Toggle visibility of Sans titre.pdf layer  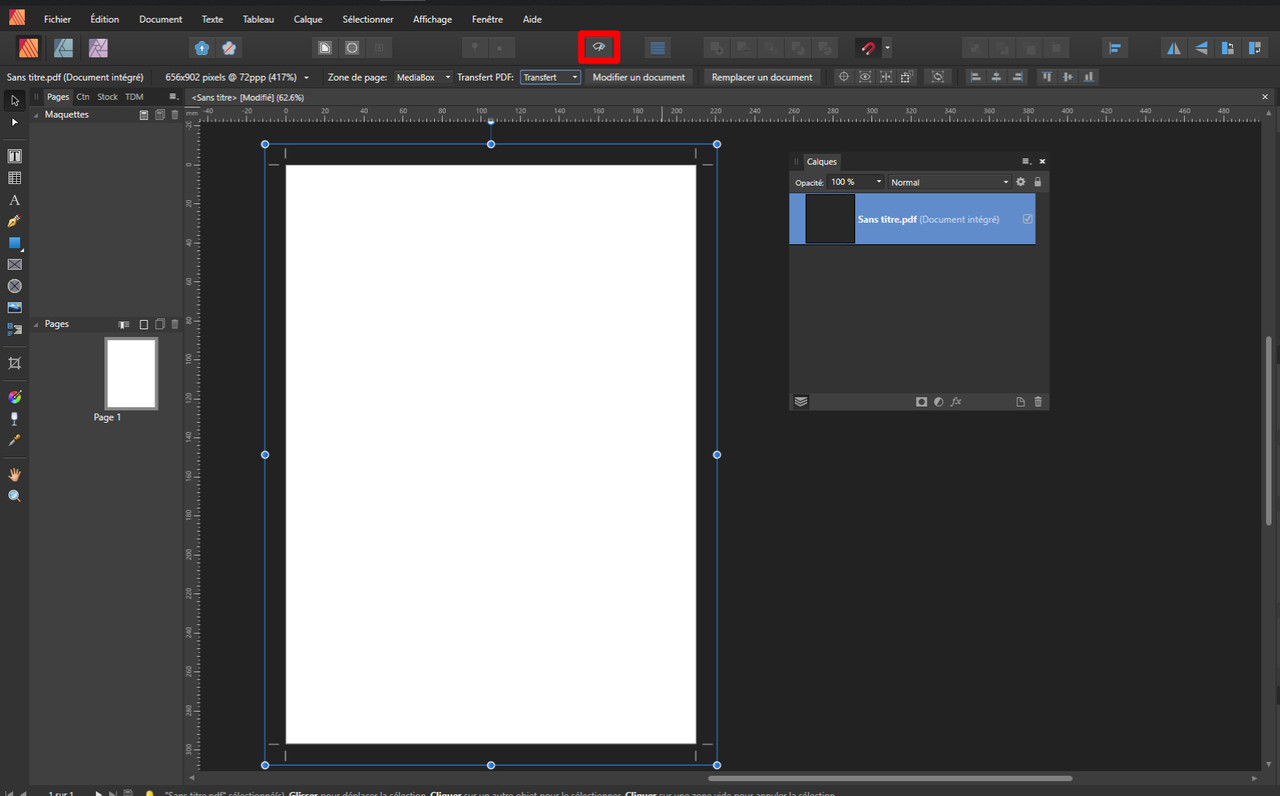pos(1027,219)
